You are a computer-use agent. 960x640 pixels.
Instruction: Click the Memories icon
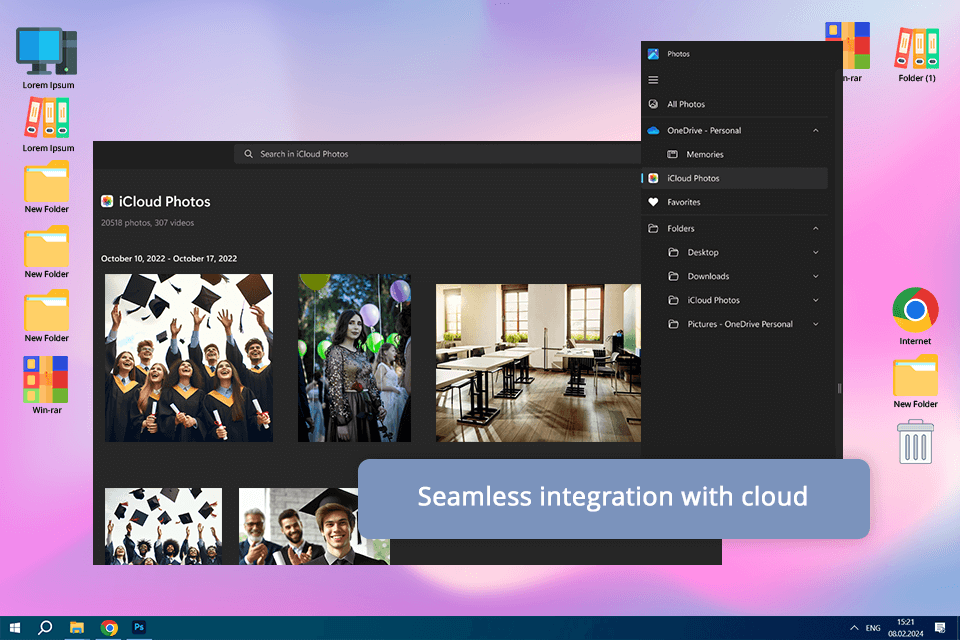point(672,154)
